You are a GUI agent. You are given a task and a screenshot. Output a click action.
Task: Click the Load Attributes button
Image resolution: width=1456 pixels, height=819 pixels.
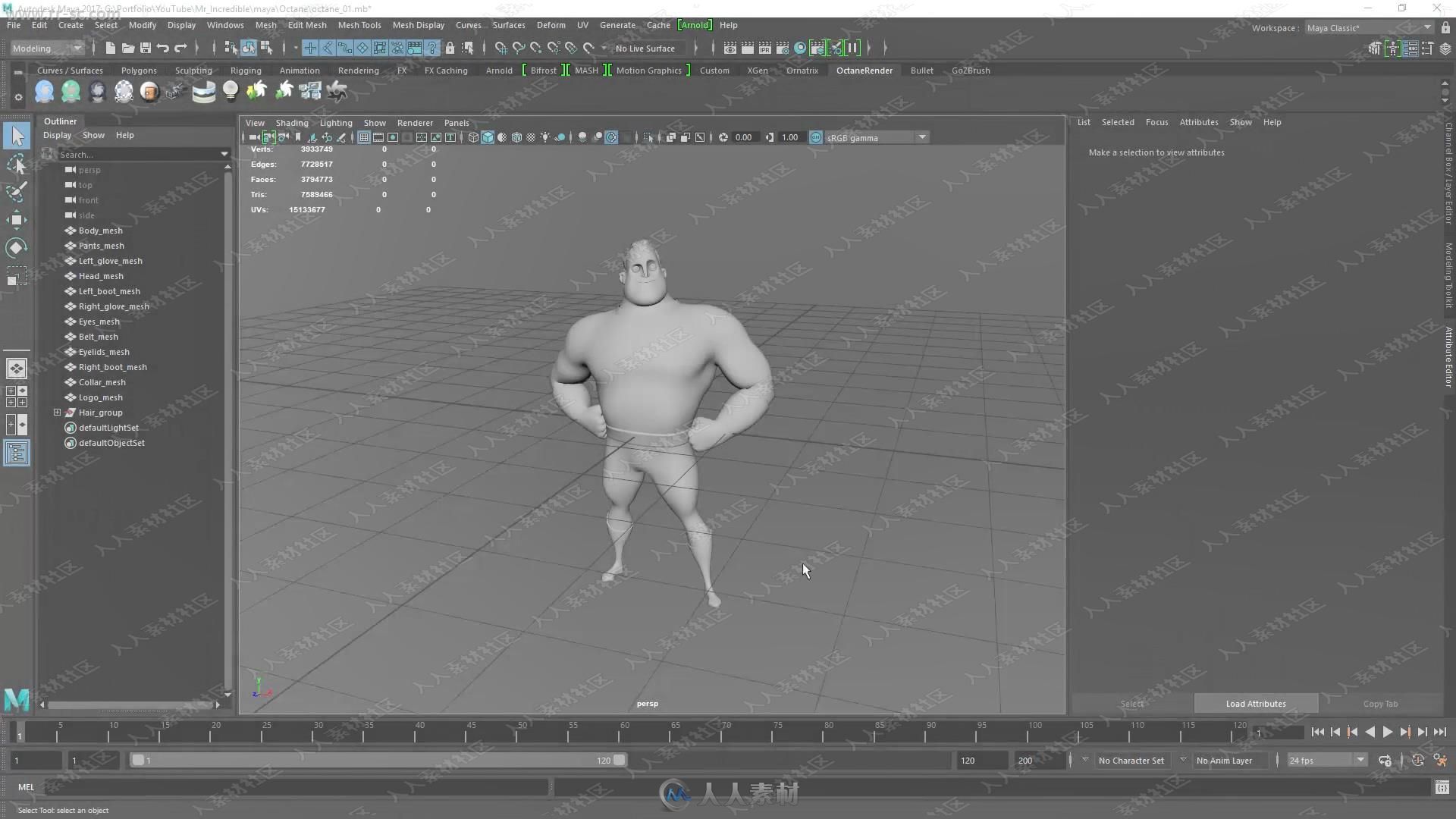(x=1256, y=703)
